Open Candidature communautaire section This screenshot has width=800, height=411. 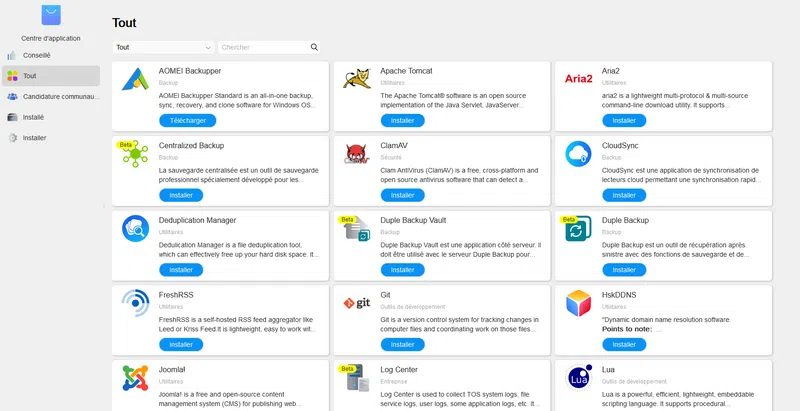(x=51, y=96)
